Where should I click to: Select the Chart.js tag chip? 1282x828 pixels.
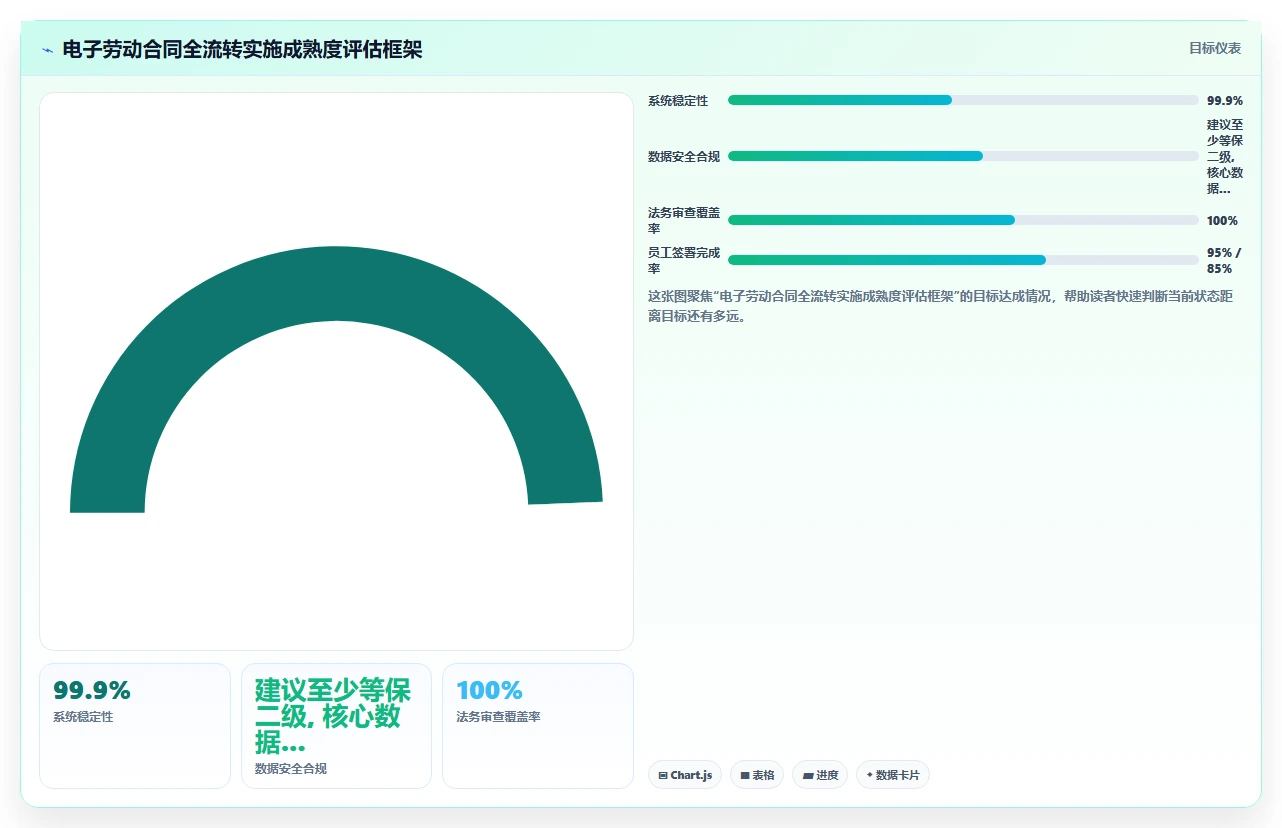point(685,775)
